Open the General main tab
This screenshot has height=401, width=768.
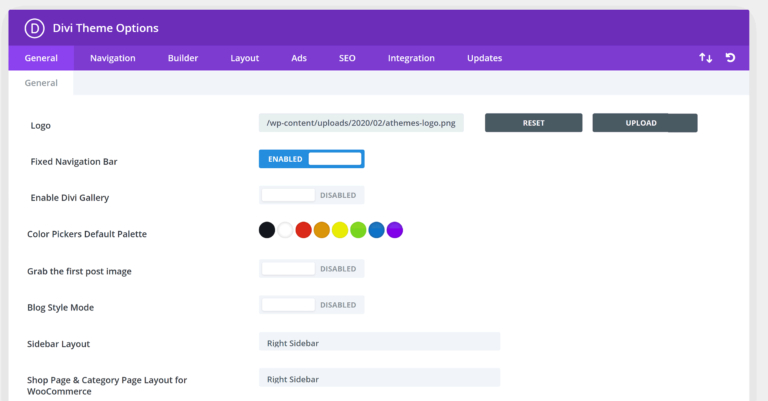point(41,58)
